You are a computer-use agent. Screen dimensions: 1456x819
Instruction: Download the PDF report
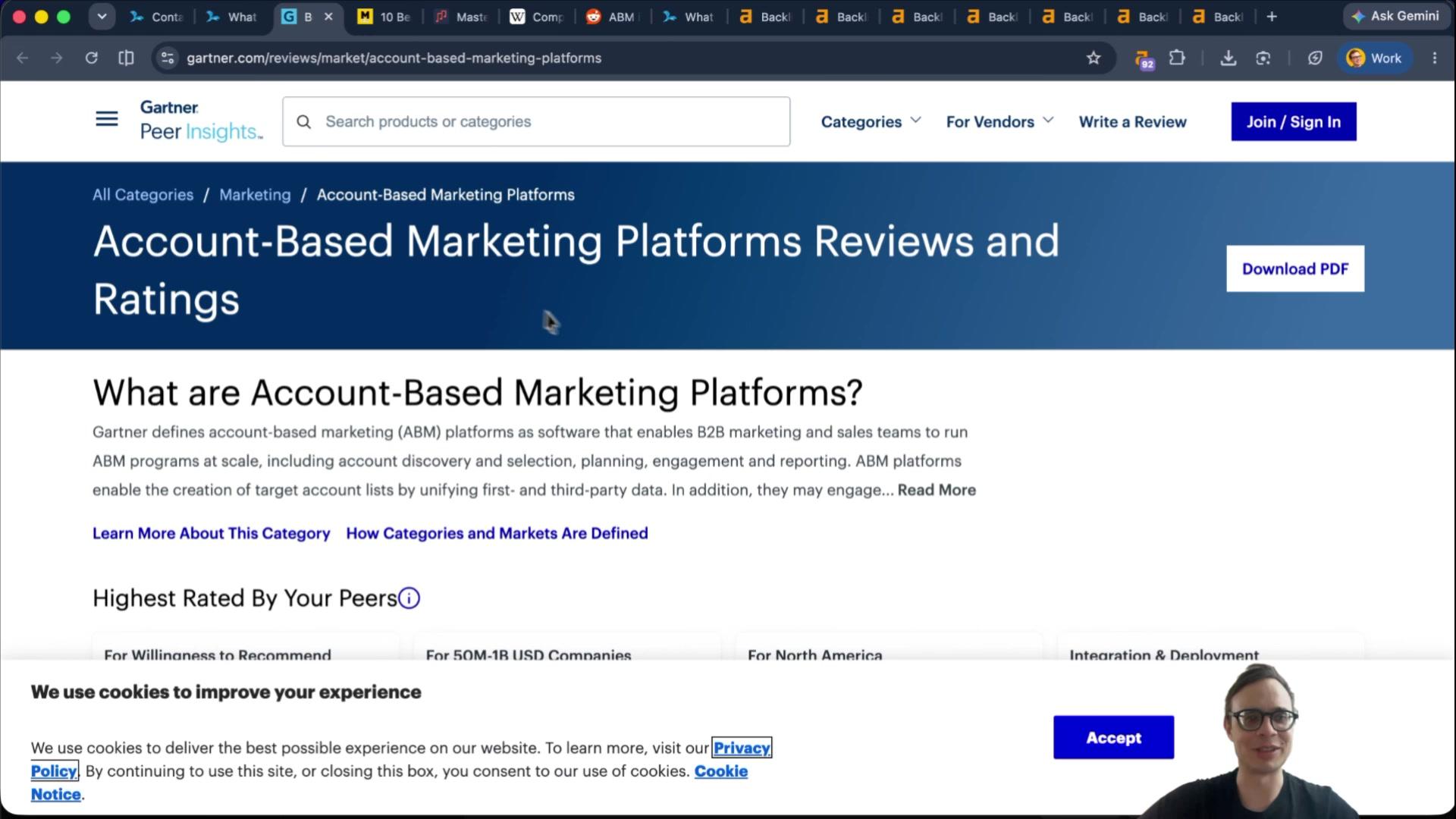pyautogui.click(x=1294, y=268)
